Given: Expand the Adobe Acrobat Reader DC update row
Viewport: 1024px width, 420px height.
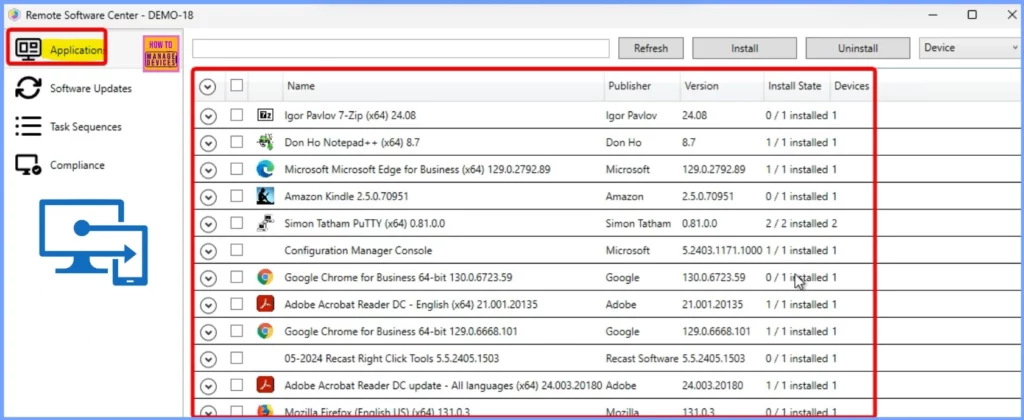Looking at the screenshot, I should coord(208,387).
